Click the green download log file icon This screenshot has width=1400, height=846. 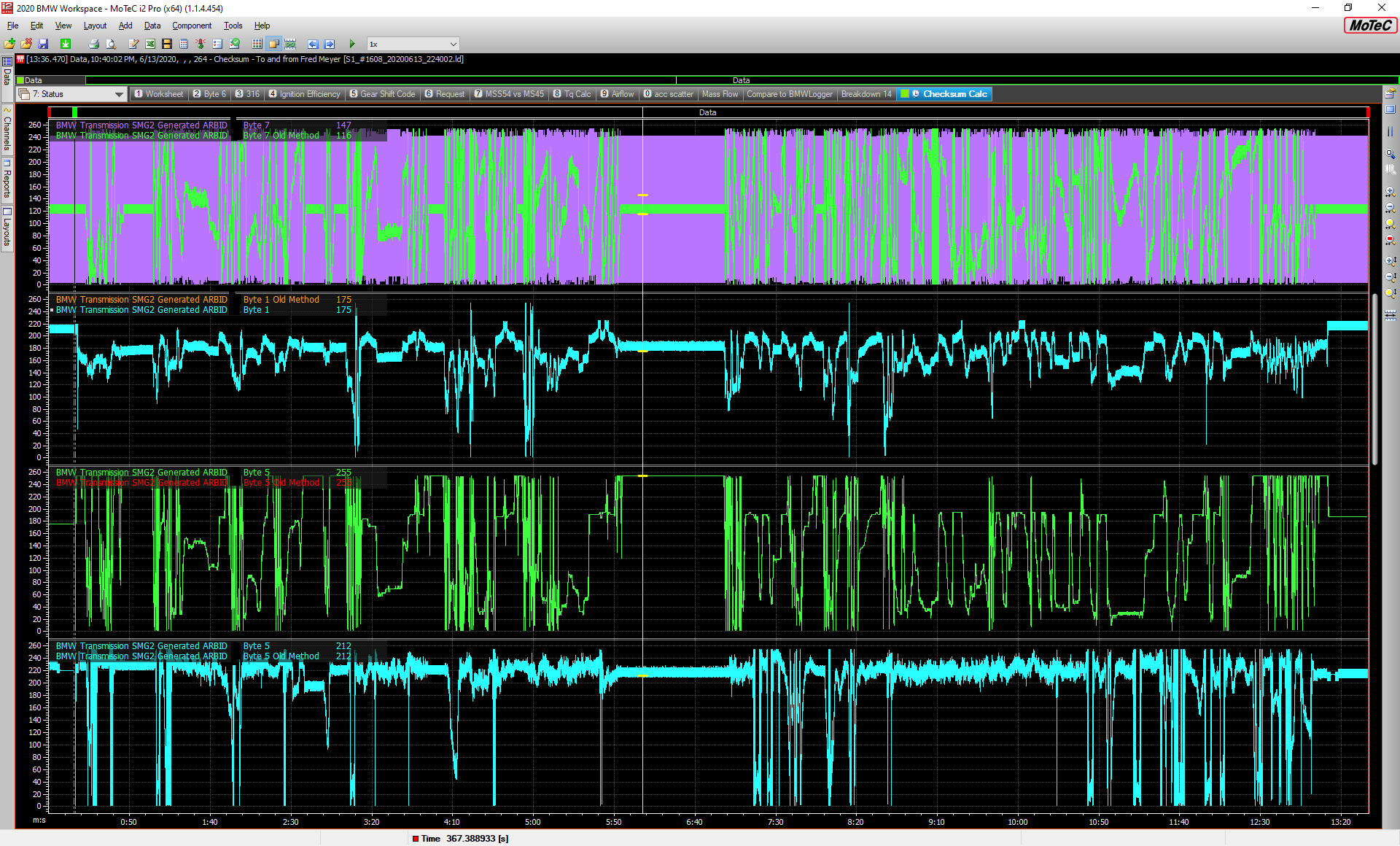[x=66, y=44]
